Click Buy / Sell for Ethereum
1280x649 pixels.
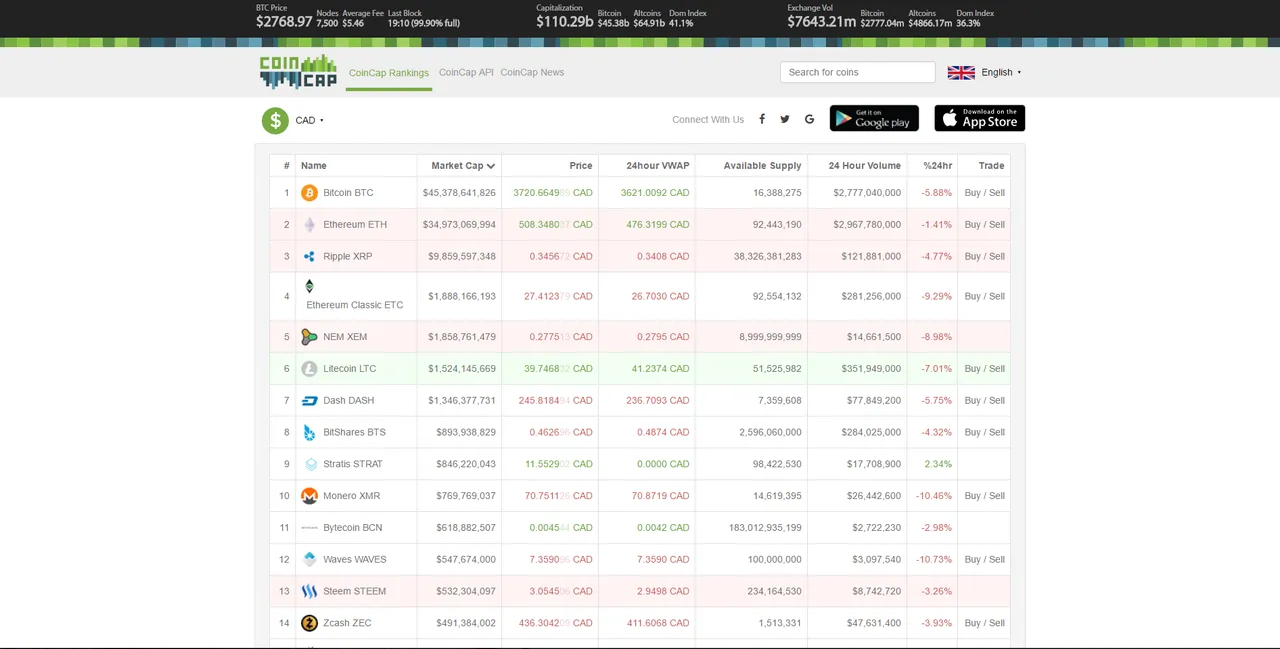[x=985, y=225]
